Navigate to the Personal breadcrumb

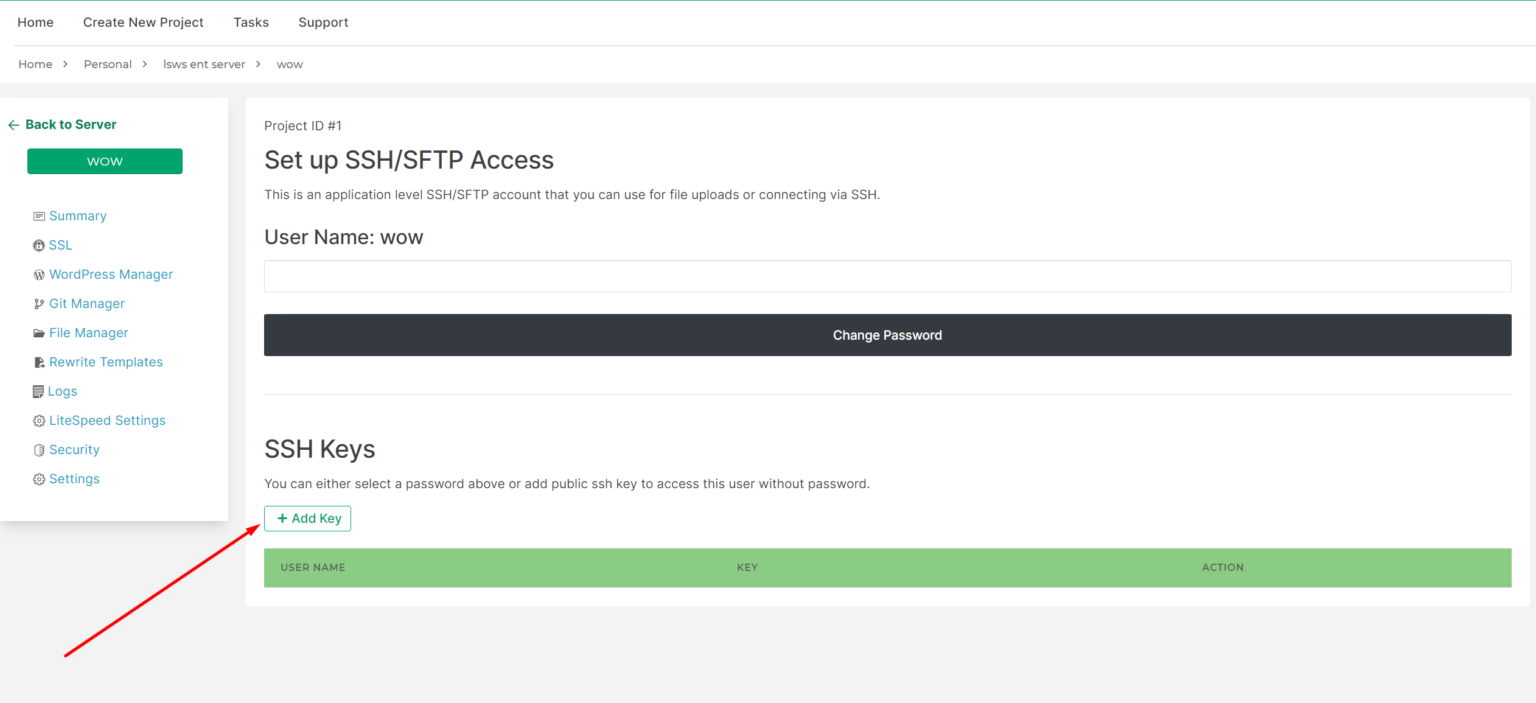pyautogui.click(x=107, y=63)
